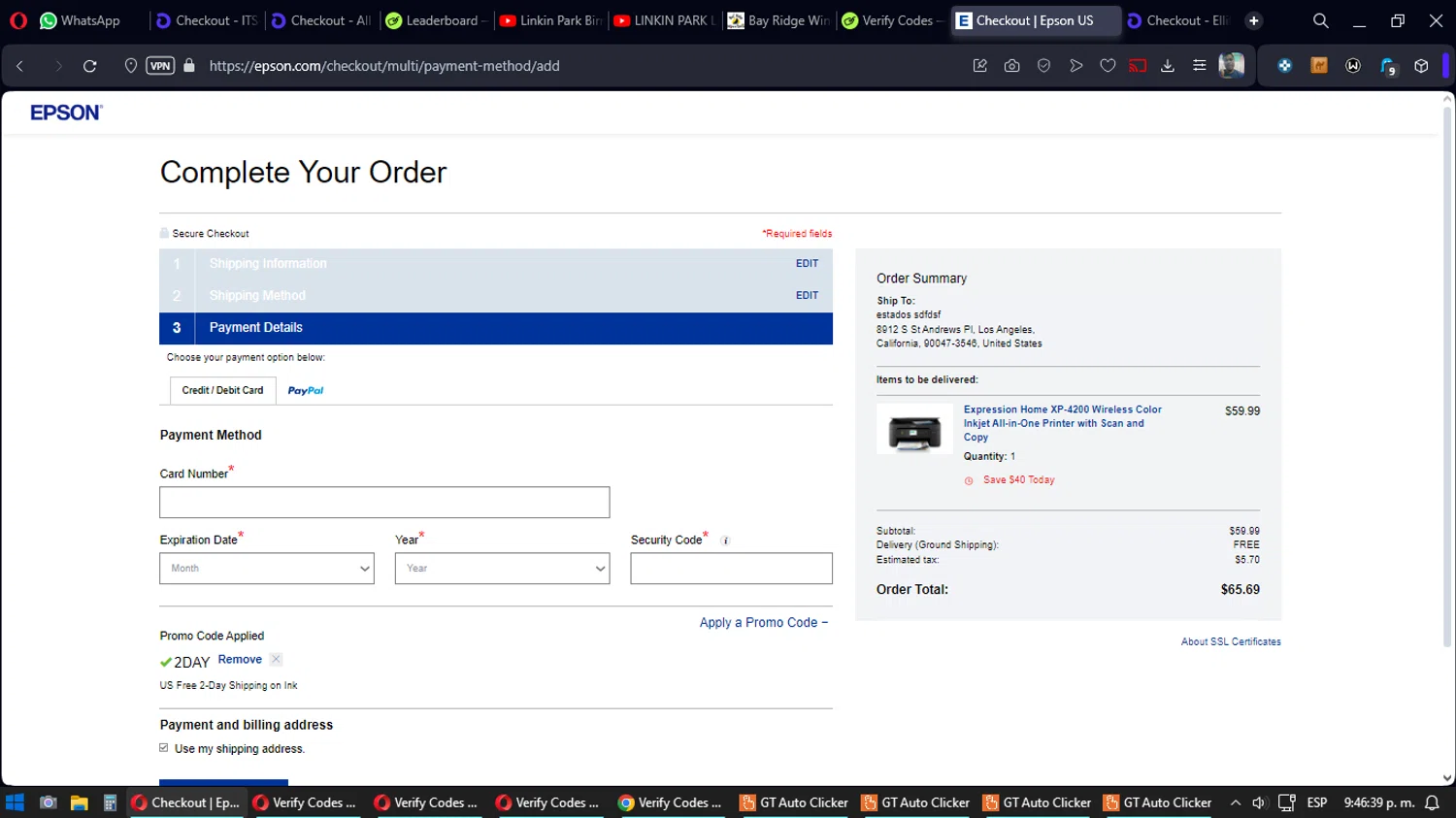The width and height of the screenshot is (1456, 818).
Task: Open File Explorer from taskbar
Action: pyautogui.click(x=80, y=802)
